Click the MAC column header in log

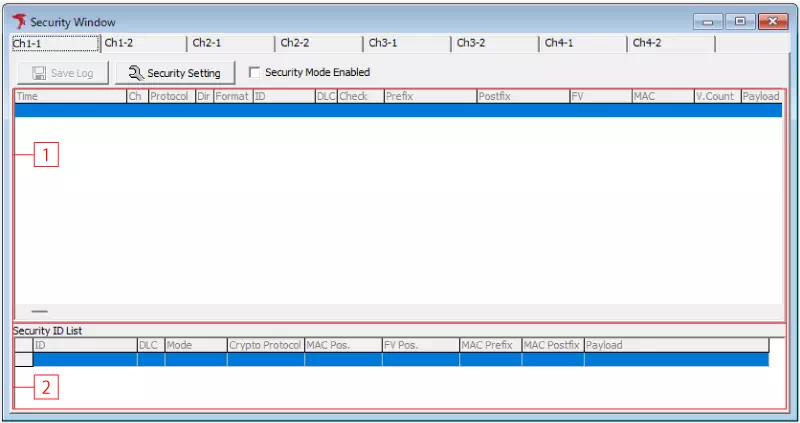663,96
